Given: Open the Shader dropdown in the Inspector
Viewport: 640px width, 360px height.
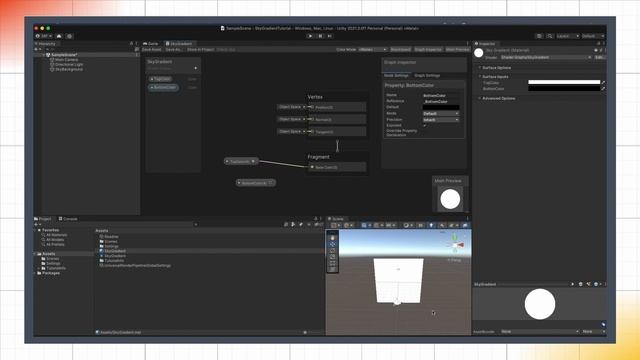Looking at the screenshot, I should point(546,58).
